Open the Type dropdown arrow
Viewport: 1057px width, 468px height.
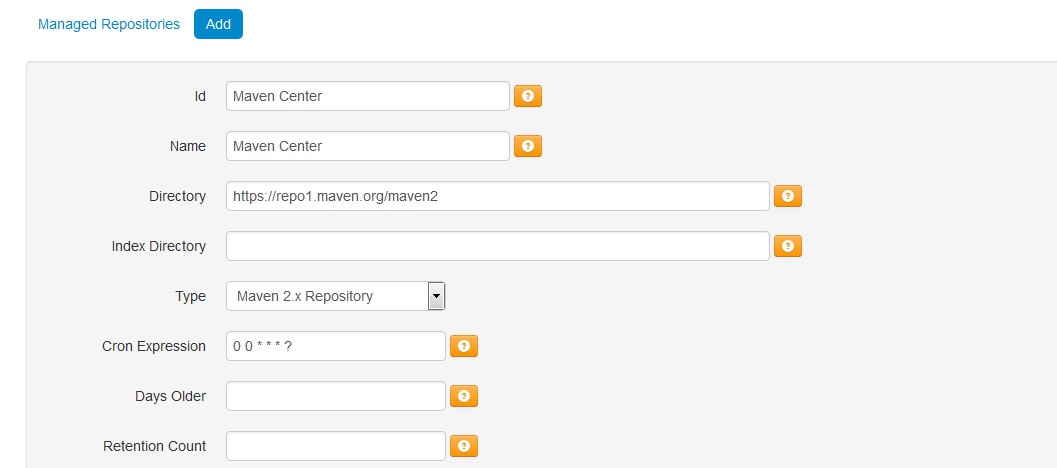436,296
